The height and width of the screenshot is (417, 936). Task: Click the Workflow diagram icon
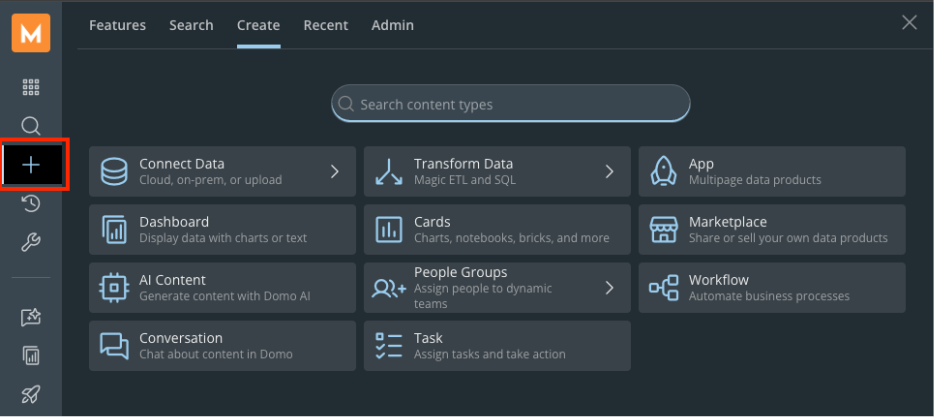(664, 288)
